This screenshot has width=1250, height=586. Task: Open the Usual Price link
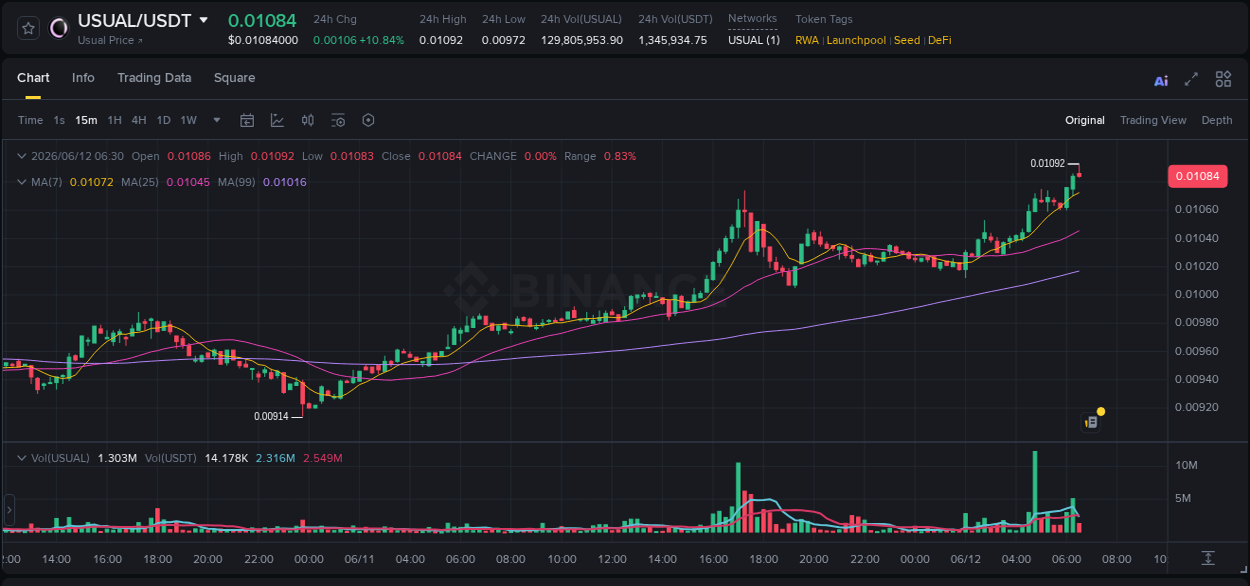(110, 40)
